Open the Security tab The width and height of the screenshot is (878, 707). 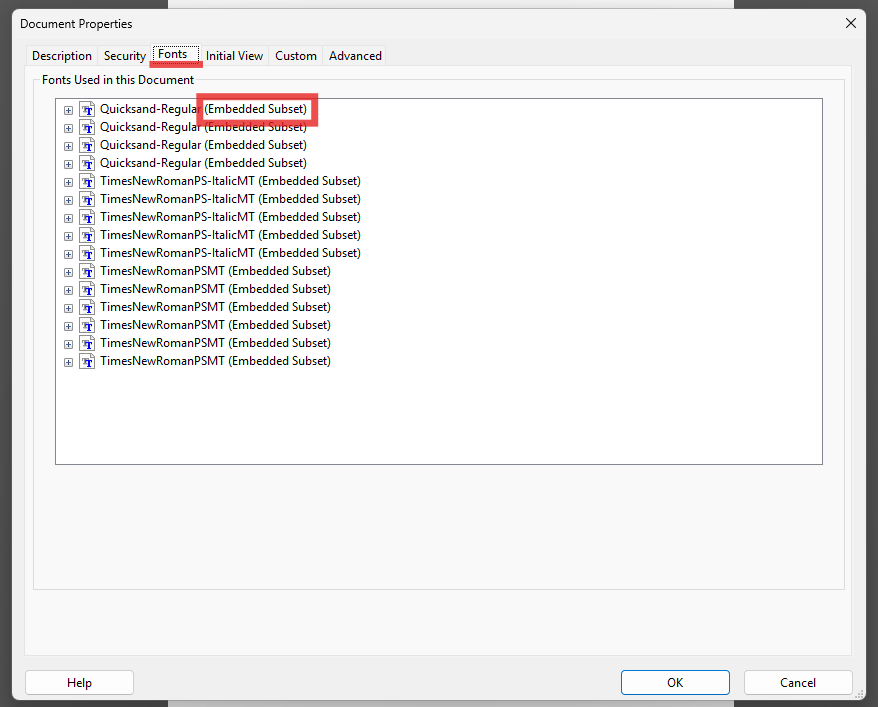(x=124, y=56)
